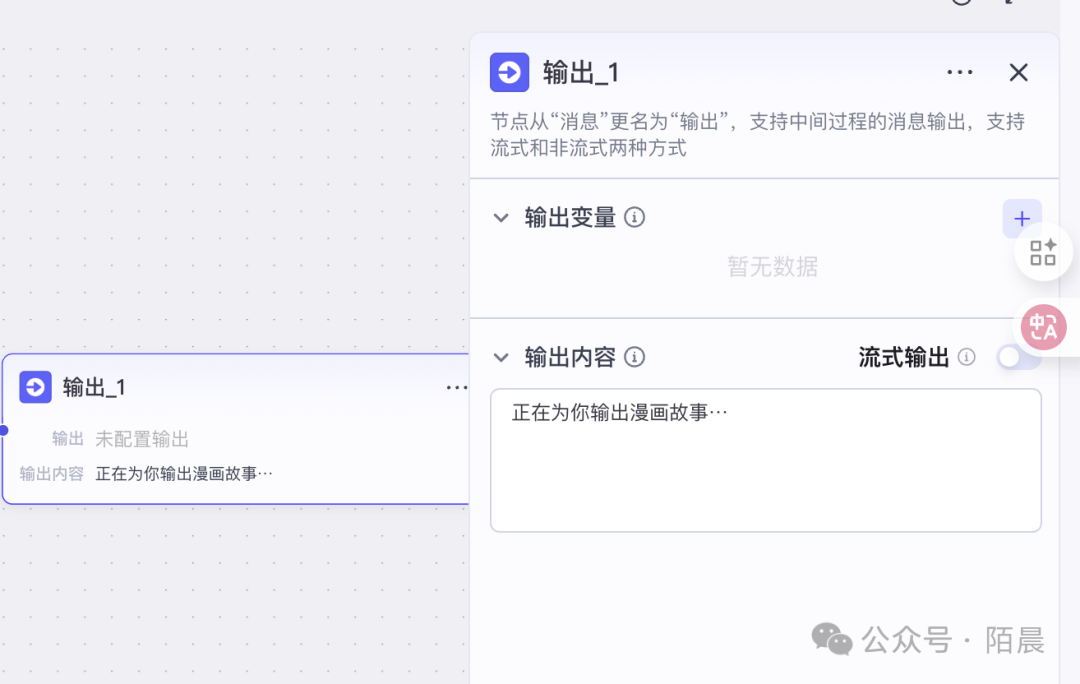Click the 未配置输出 text in node
1080x684 pixels.
tap(142, 439)
